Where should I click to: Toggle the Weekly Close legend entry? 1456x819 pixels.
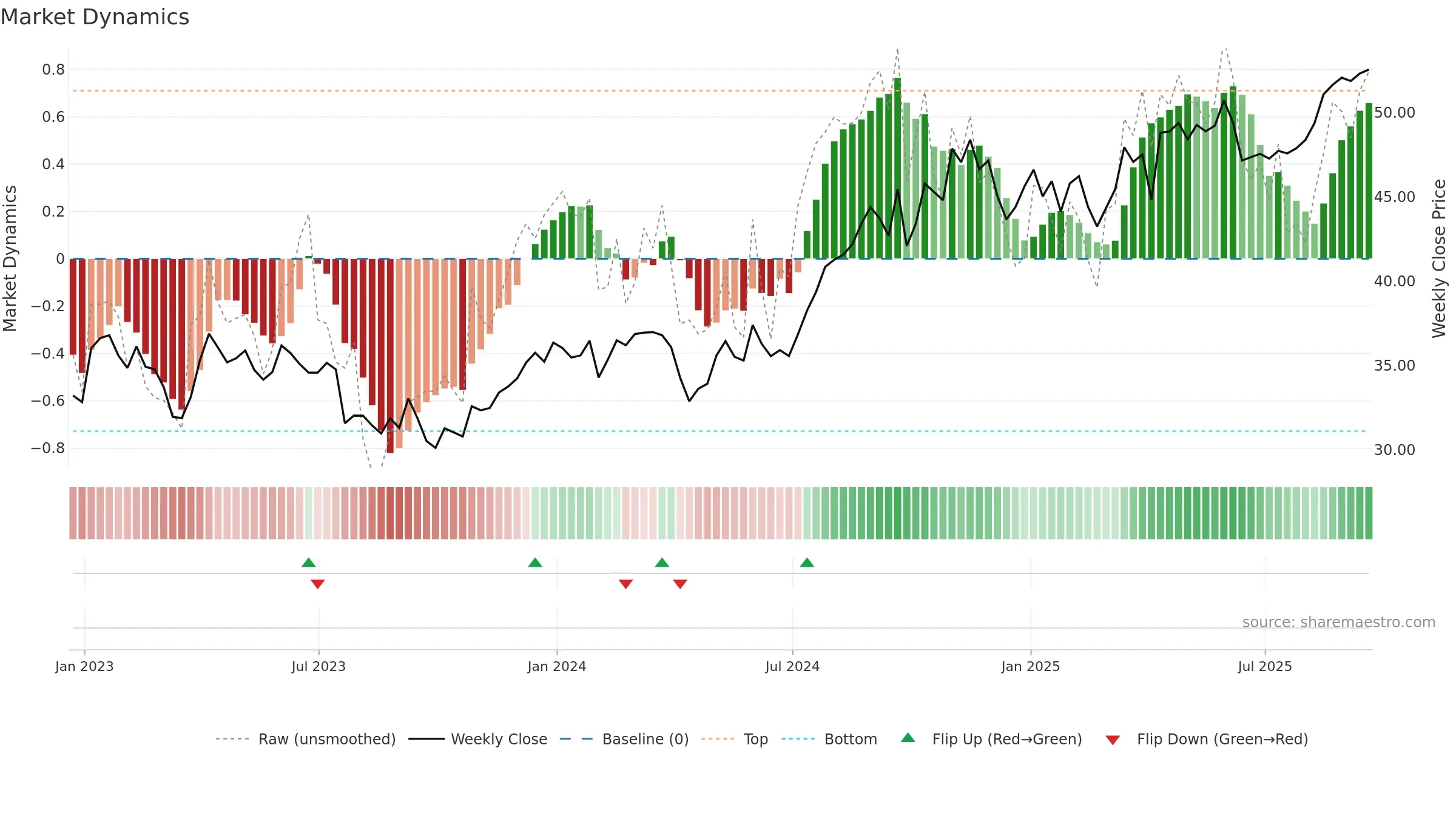(478, 739)
